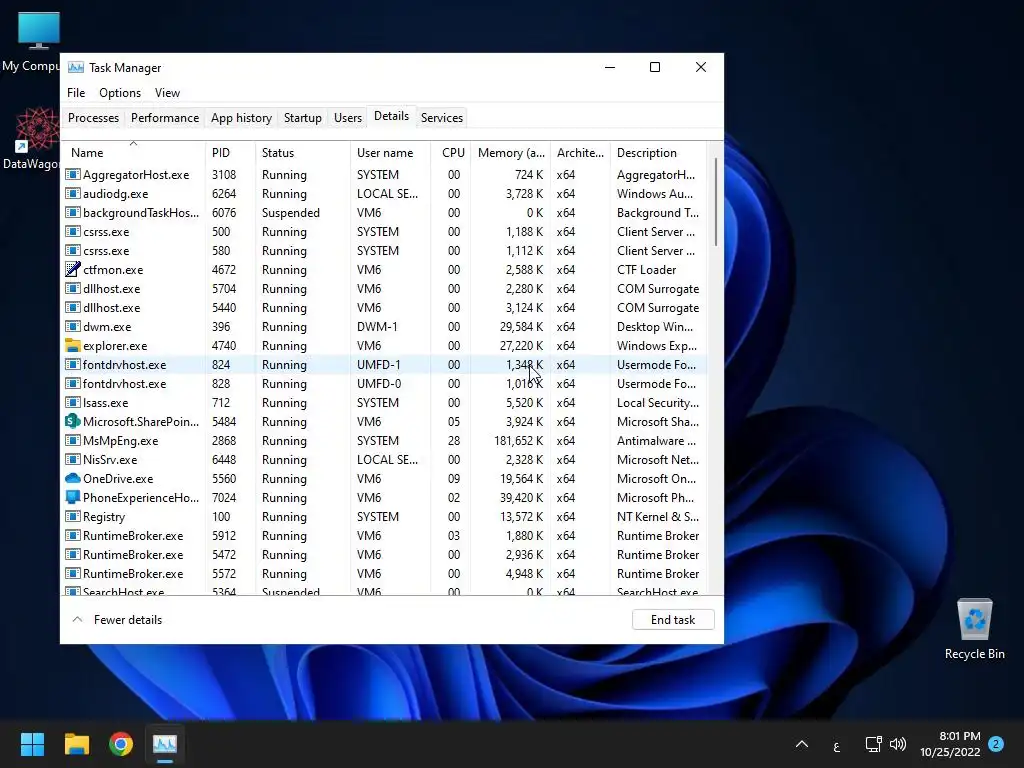Click the Registry process icon
This screenshot has height=768, width=1024.
[x=72, y=517]
